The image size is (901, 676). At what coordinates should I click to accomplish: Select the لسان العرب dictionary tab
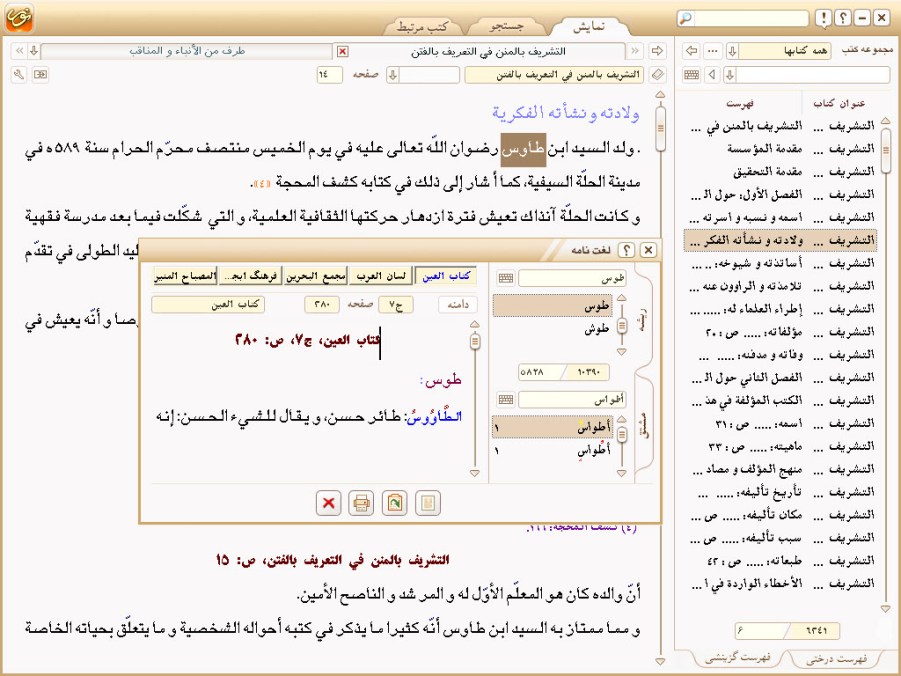pyautogui.click(x=380, y=276)
